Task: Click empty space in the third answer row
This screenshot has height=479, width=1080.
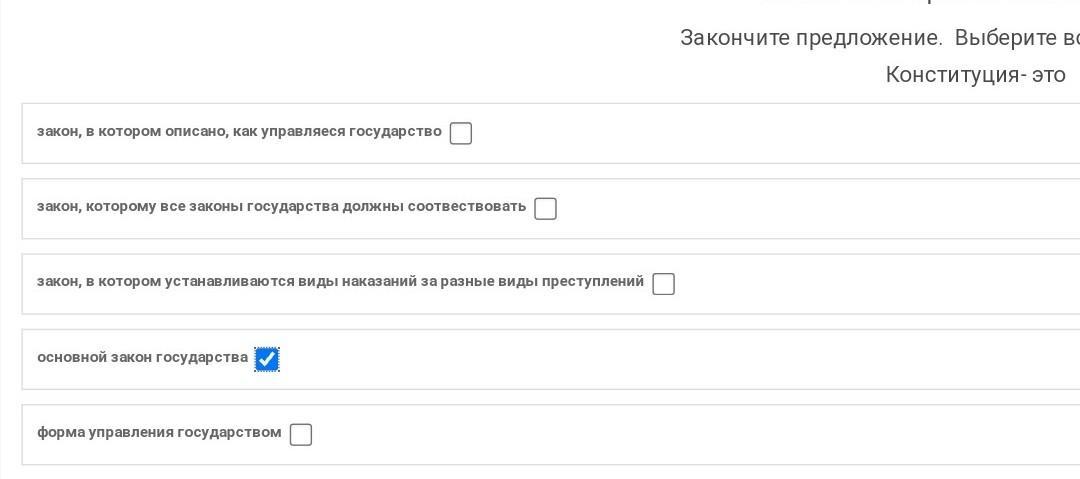Action: tap(870, 284)
